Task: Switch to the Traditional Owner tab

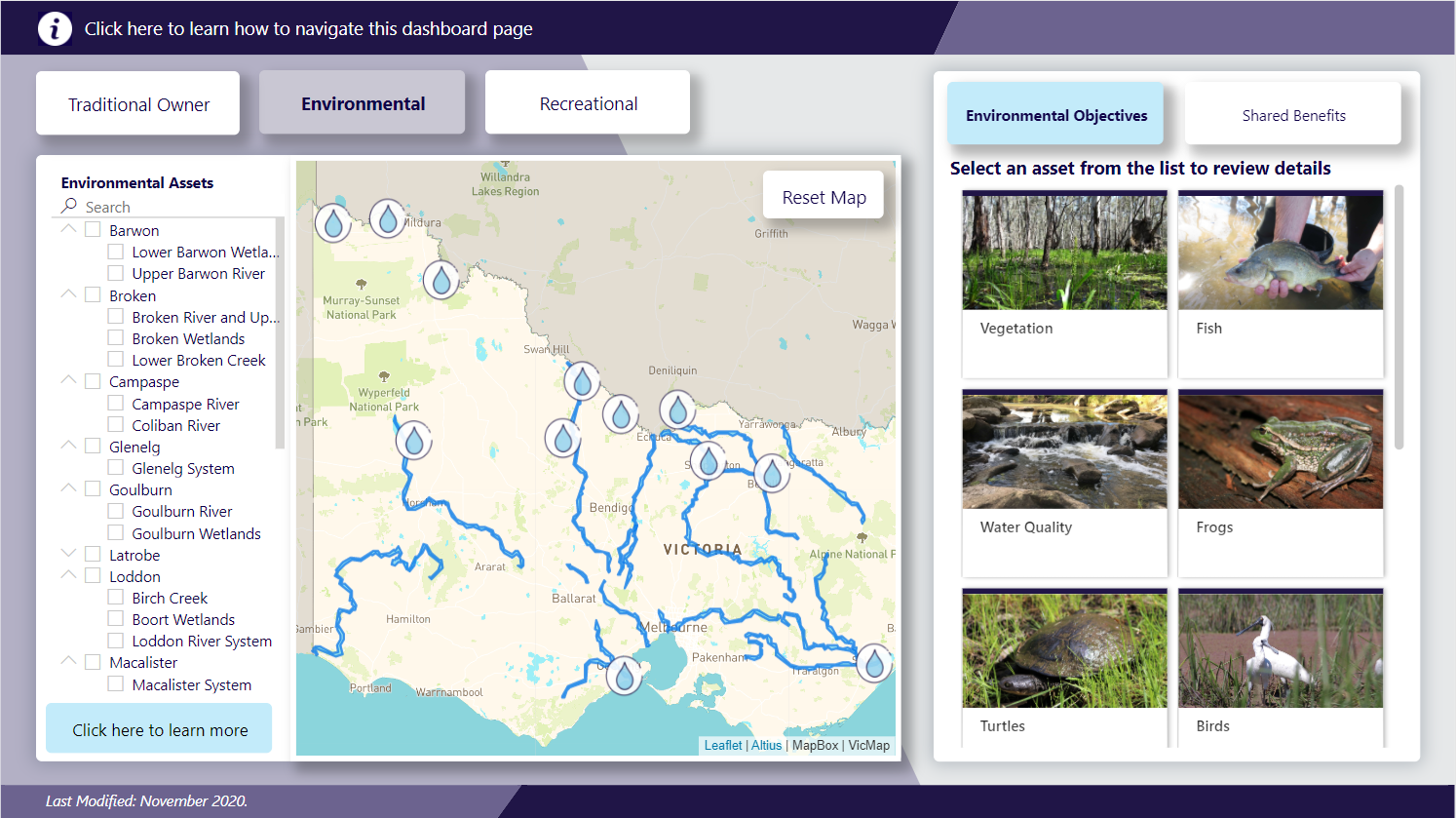Action: tap(138, 103)
